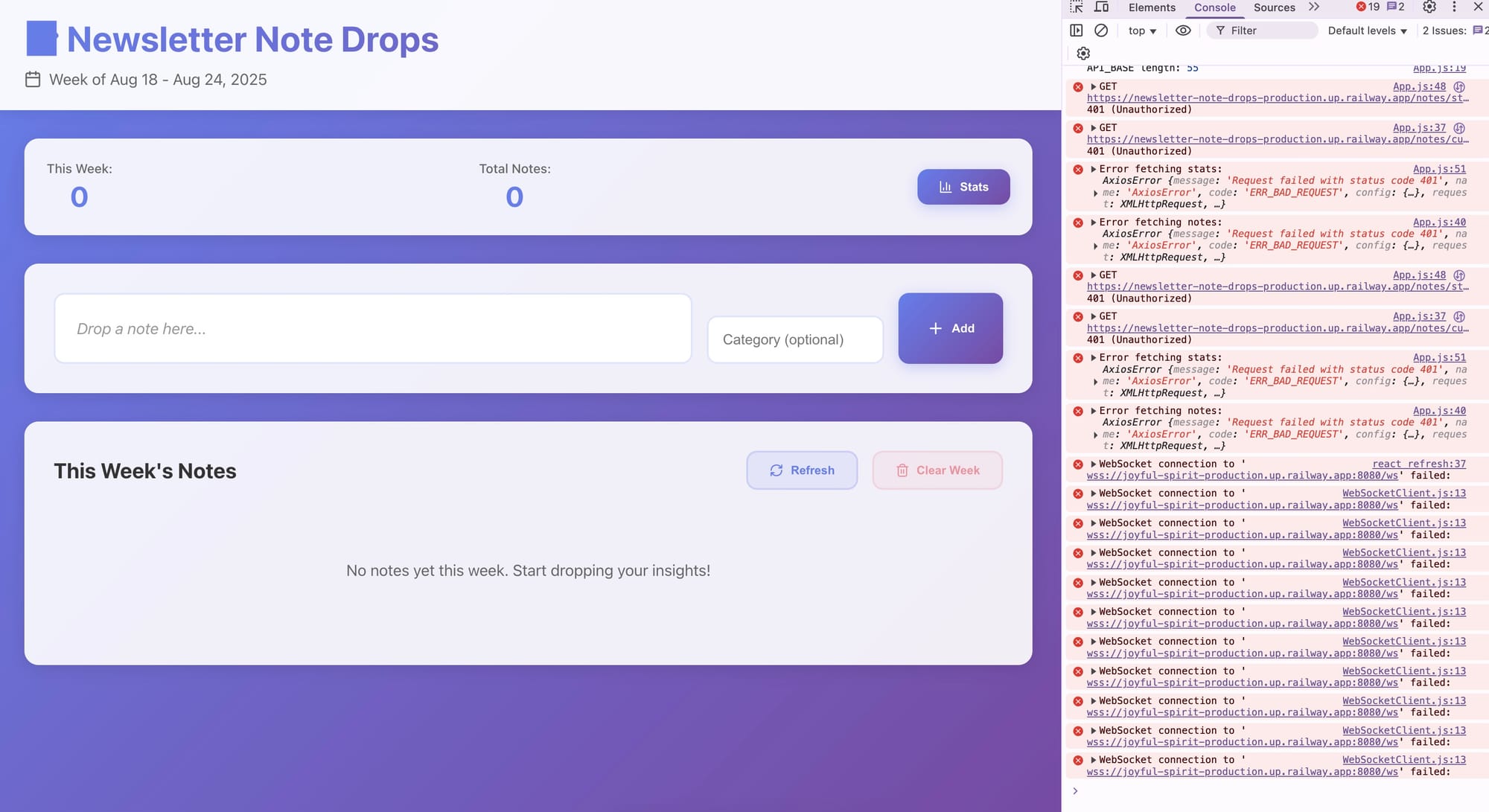
Task: Click the 'Drop a note here' field
Action: [373, 329]
